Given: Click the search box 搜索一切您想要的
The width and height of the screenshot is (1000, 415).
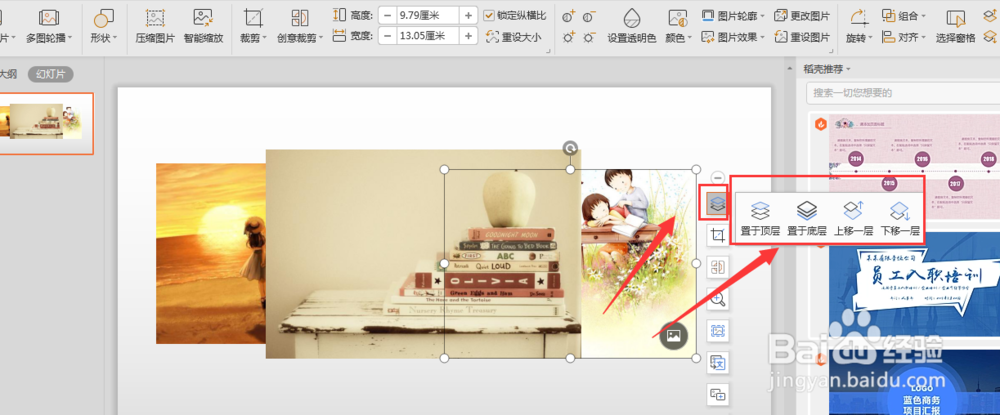Looking at the screenshot, I should click(903, 93).
